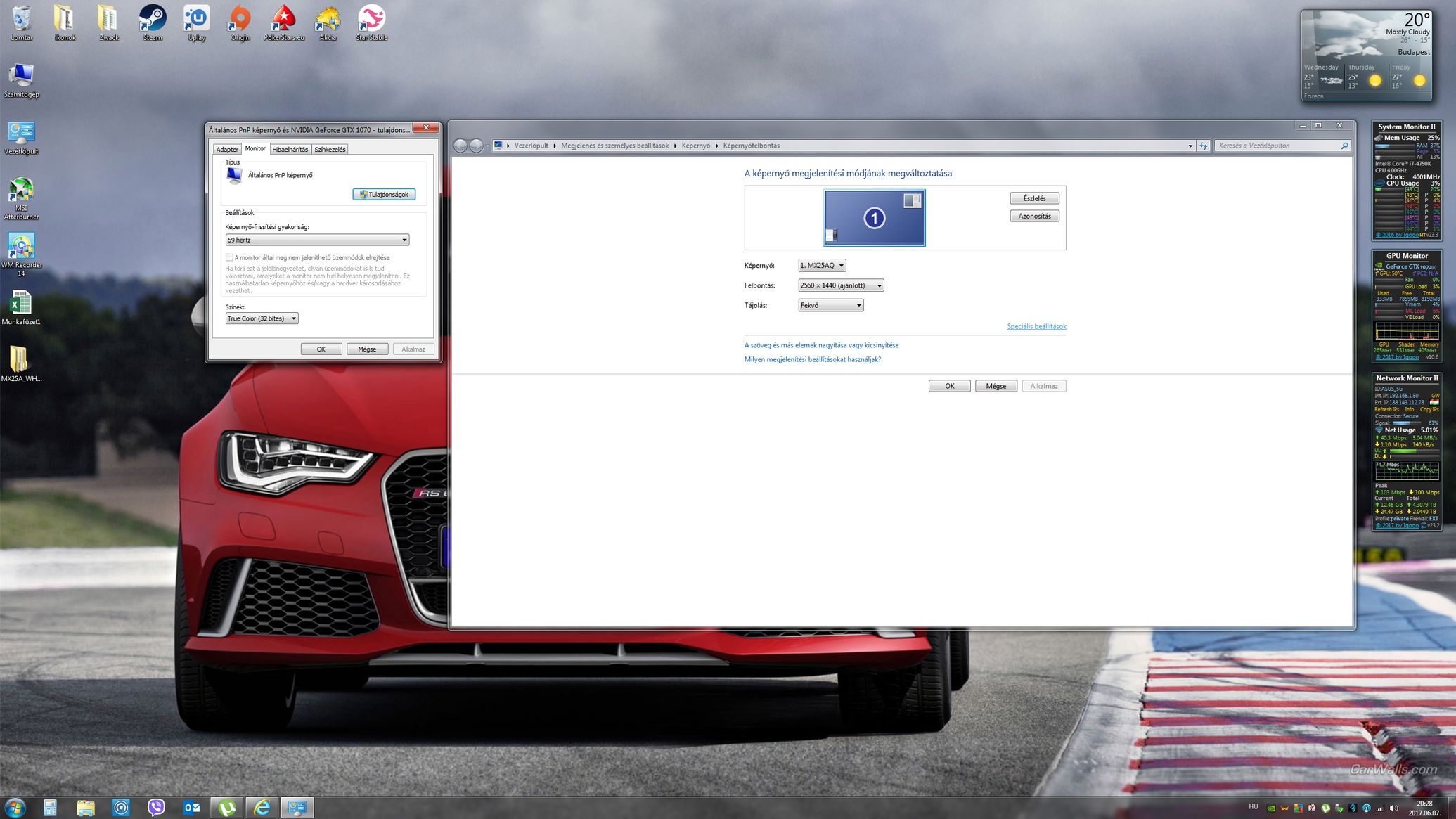Click Megjelenés és személyes beállítások breadcrumb
The image size is (1456, 819).
pos(615,146)
